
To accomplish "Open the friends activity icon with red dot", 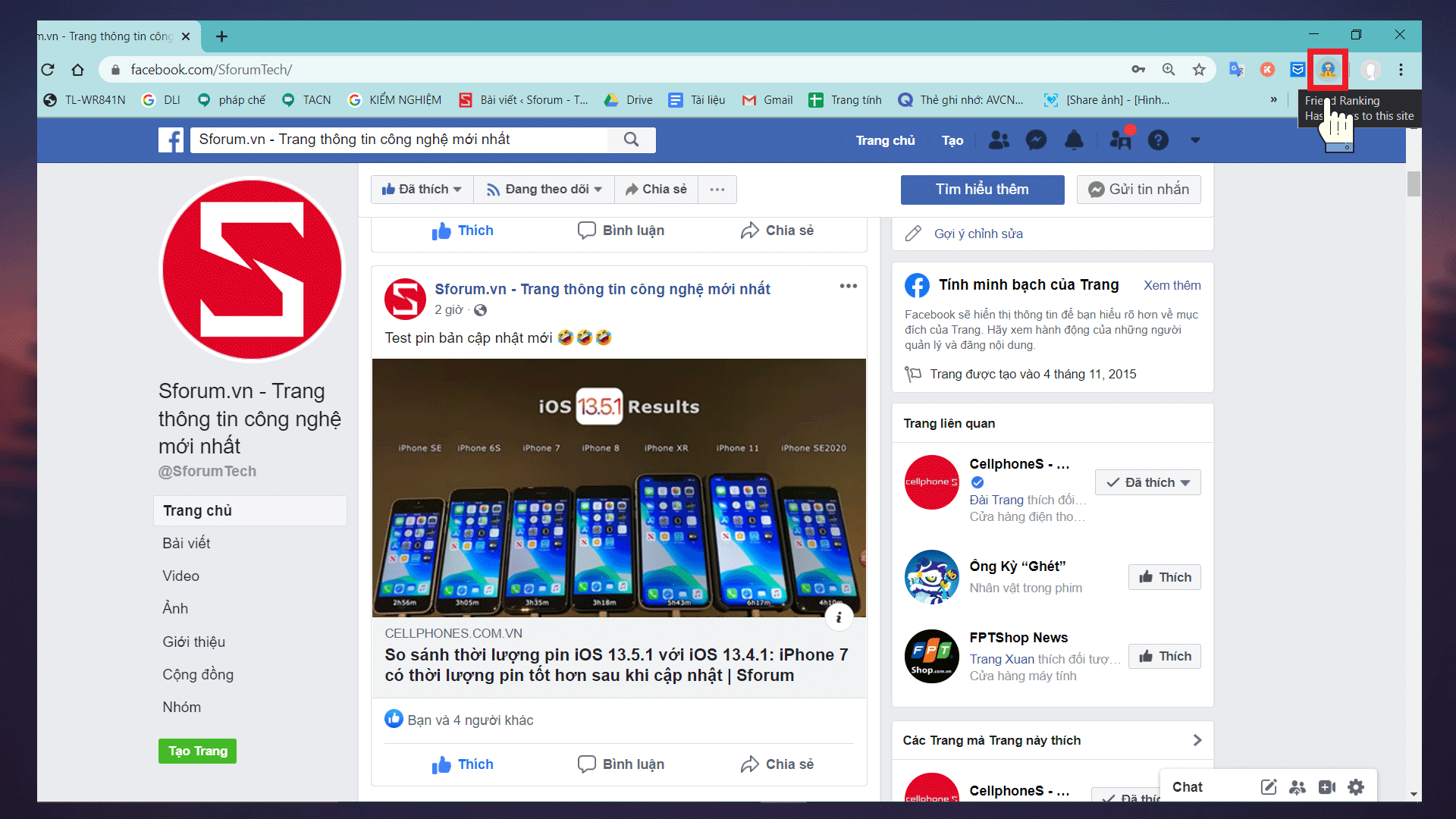I will click(x=1120, y=139).
